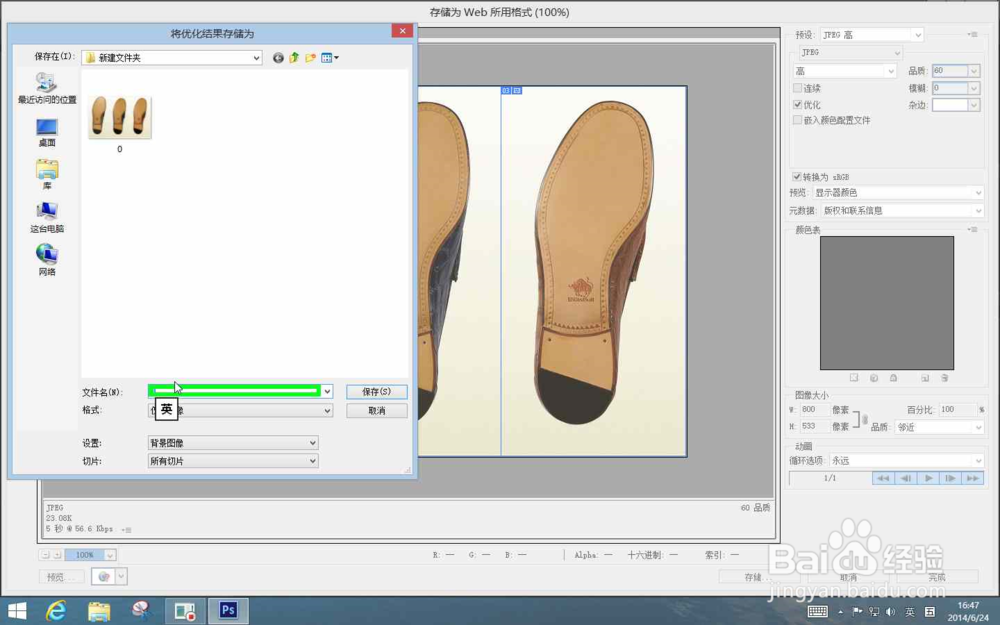Click the volume icon in system tray

[891, 612]
